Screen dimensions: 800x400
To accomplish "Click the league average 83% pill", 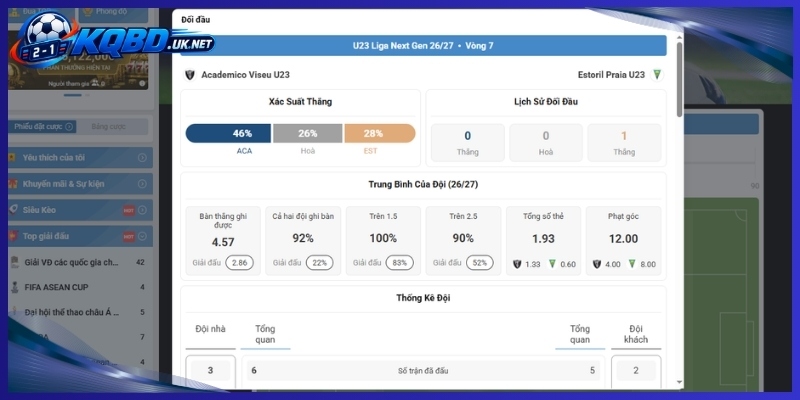I will (399, 263).
